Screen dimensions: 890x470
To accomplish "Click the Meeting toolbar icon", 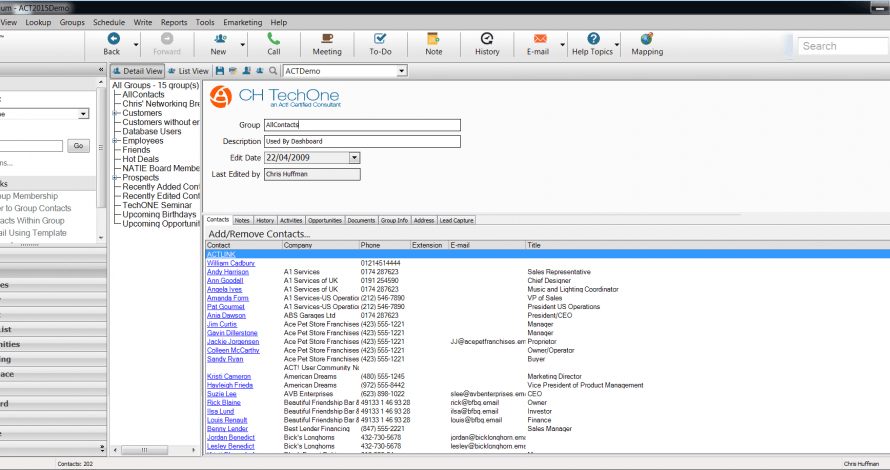I will pos(327,39).
